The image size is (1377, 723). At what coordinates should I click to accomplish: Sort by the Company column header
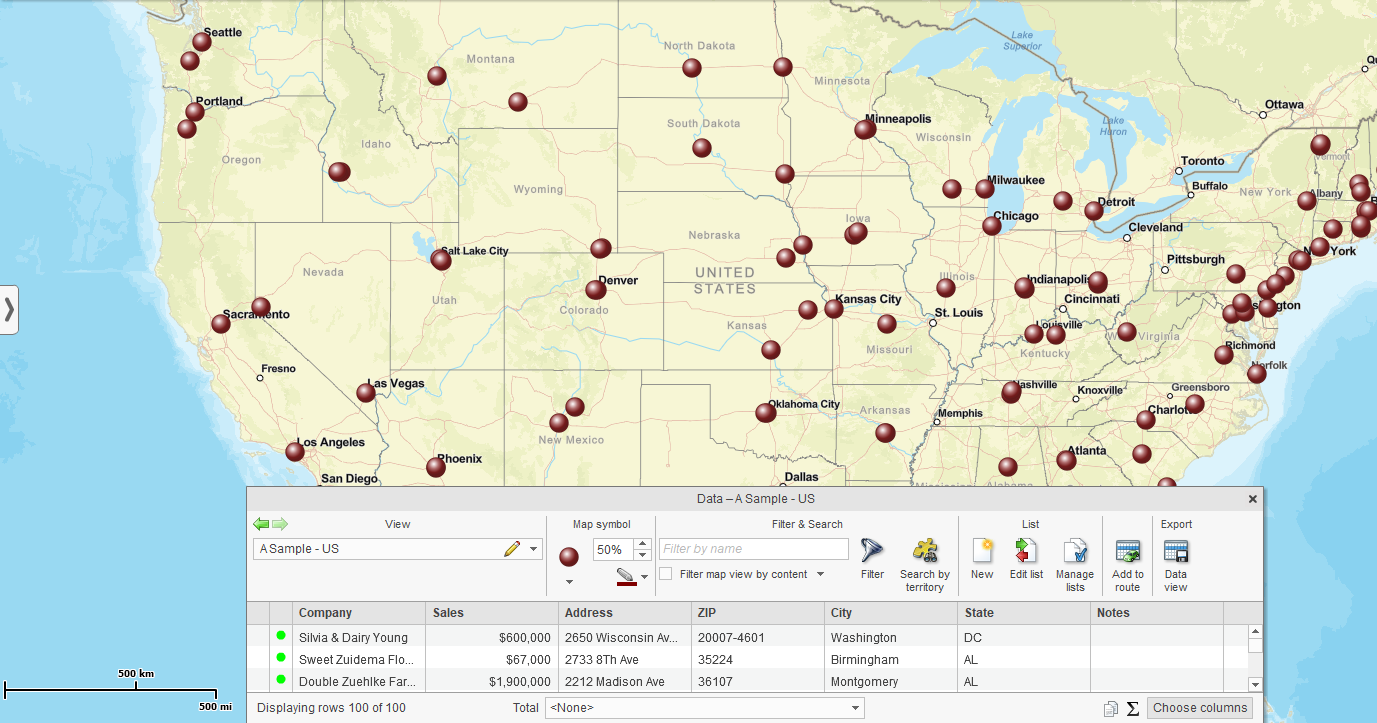tap(359, 613)
